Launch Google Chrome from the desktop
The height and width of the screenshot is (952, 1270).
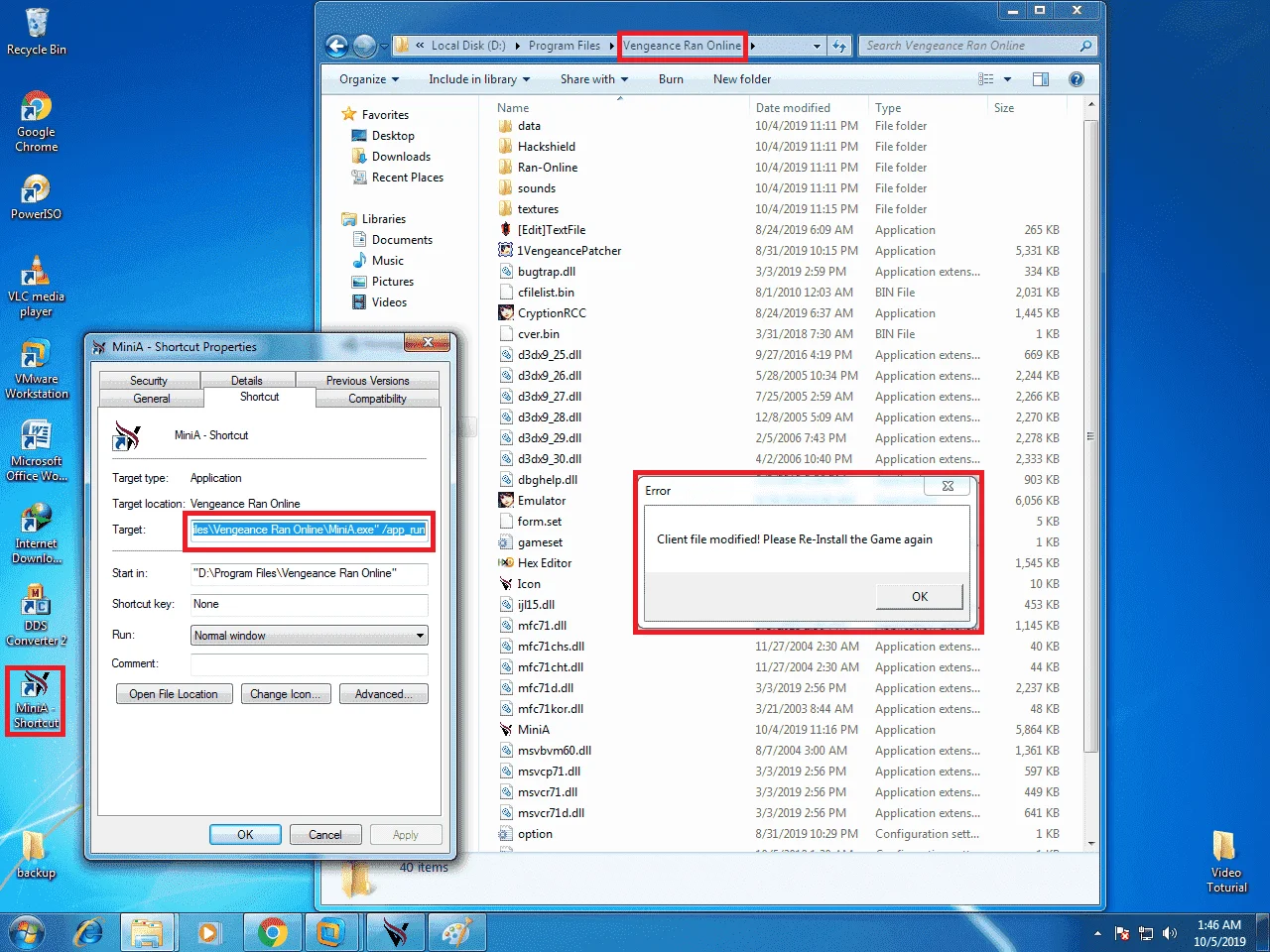37,121
